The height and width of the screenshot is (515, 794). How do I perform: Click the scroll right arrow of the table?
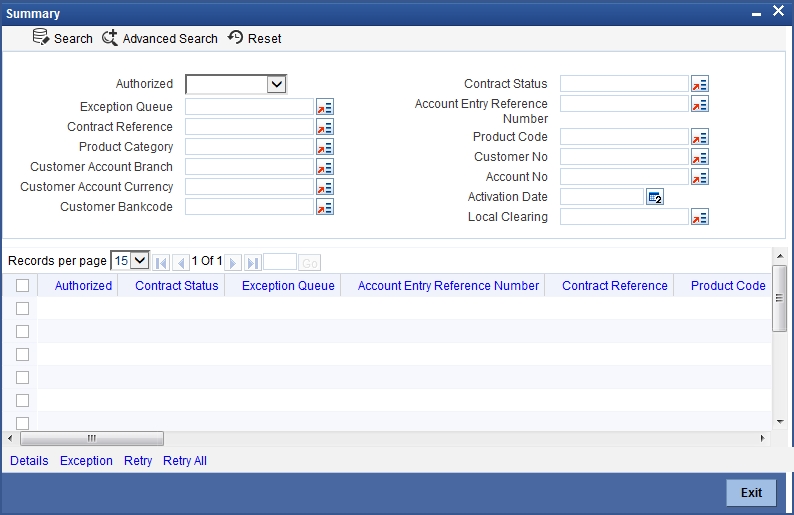763,439
